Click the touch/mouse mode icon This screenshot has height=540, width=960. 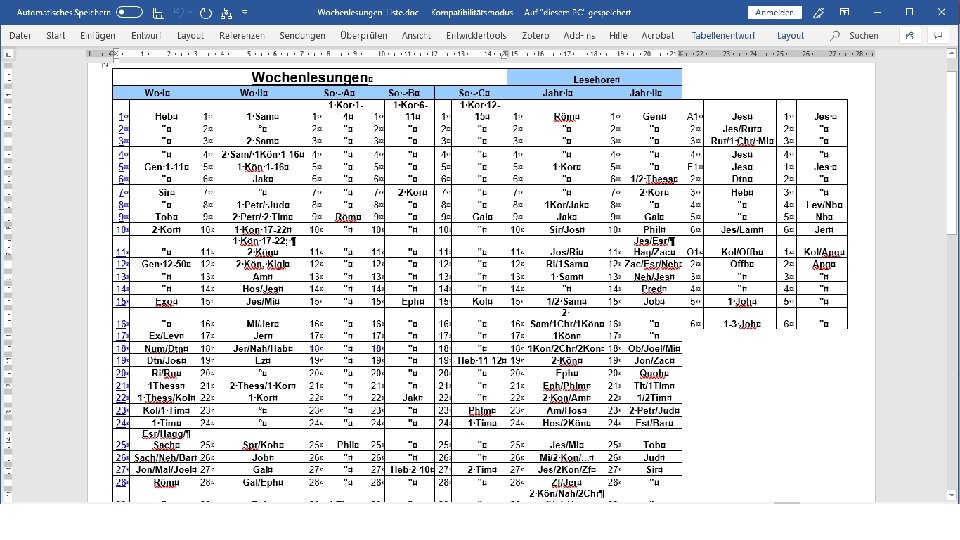click(227, 12)
